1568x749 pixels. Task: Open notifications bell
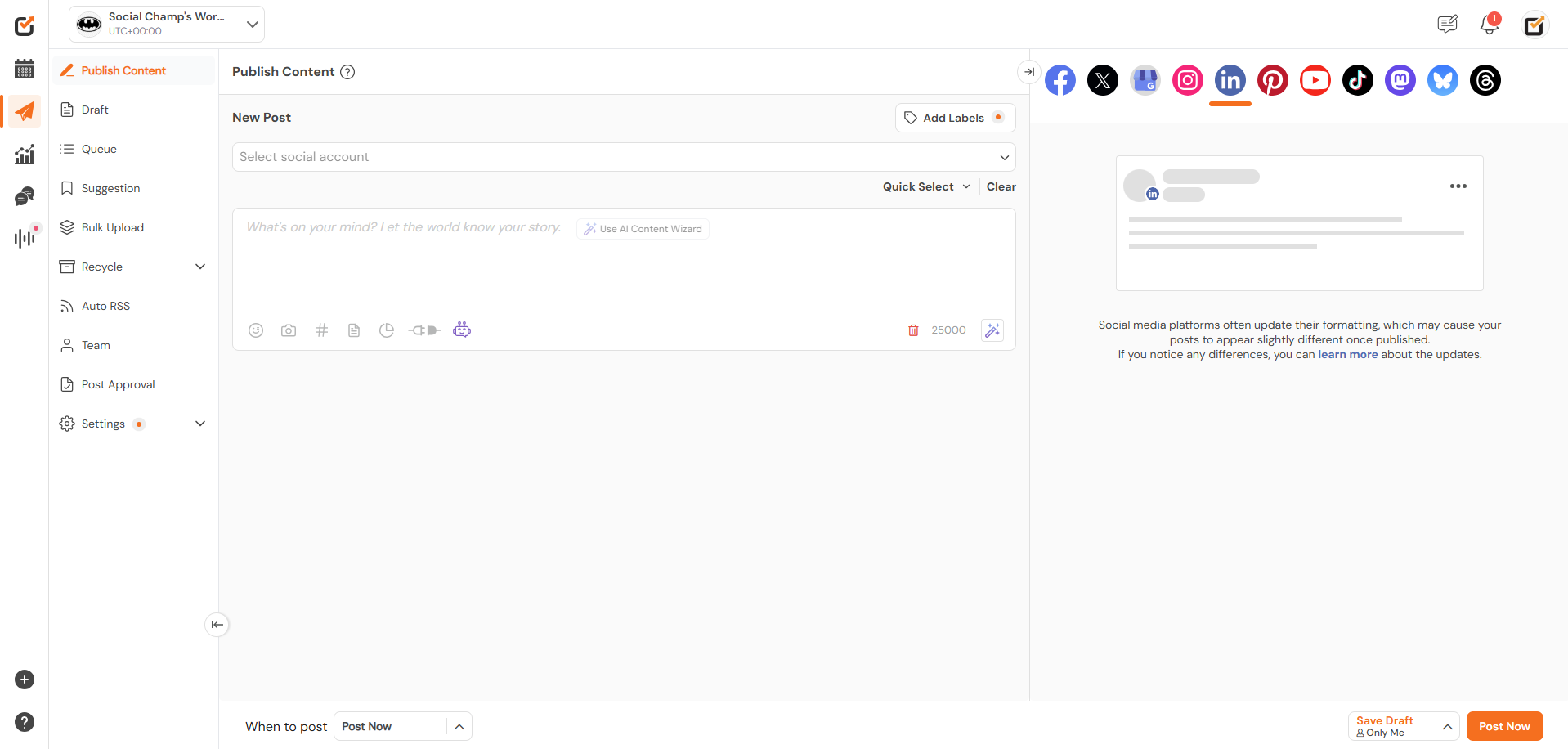coord(1490,25)
